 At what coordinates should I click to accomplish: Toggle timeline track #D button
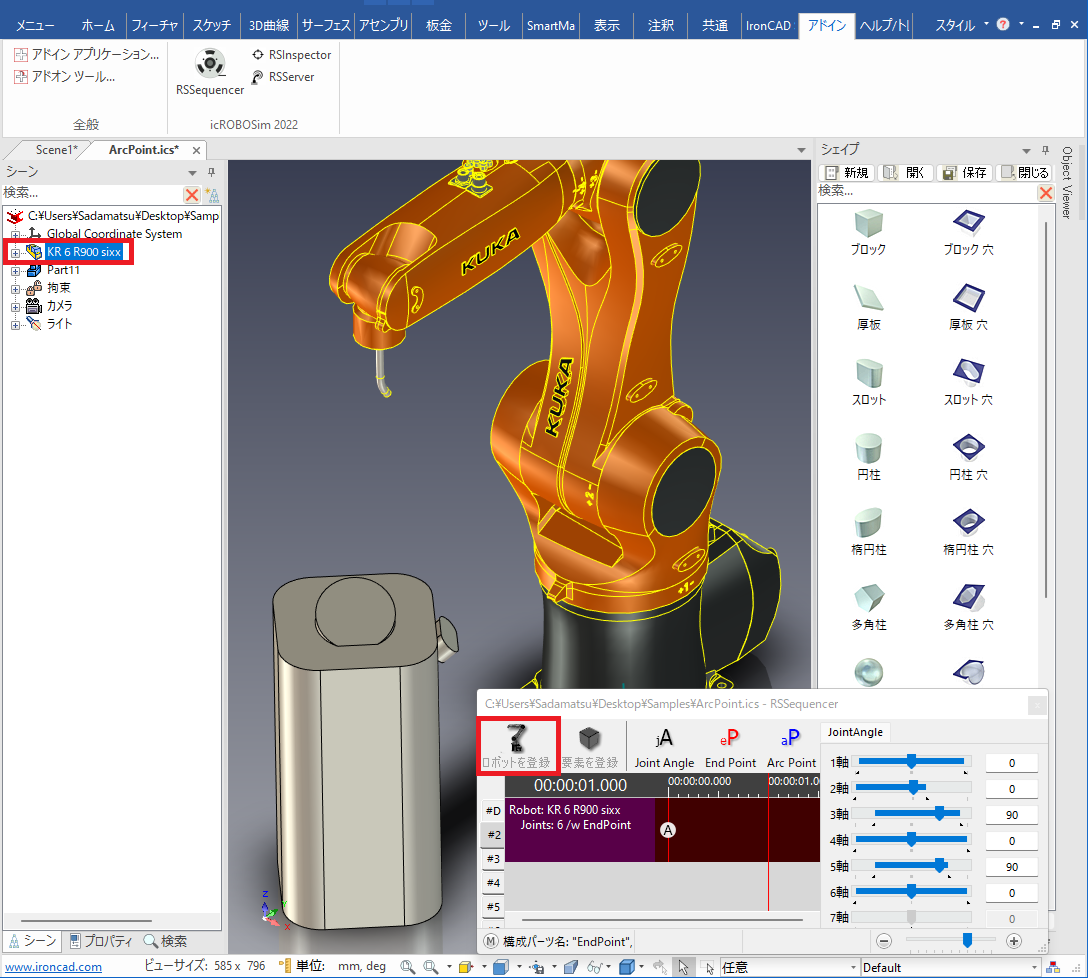pos(493,810)
